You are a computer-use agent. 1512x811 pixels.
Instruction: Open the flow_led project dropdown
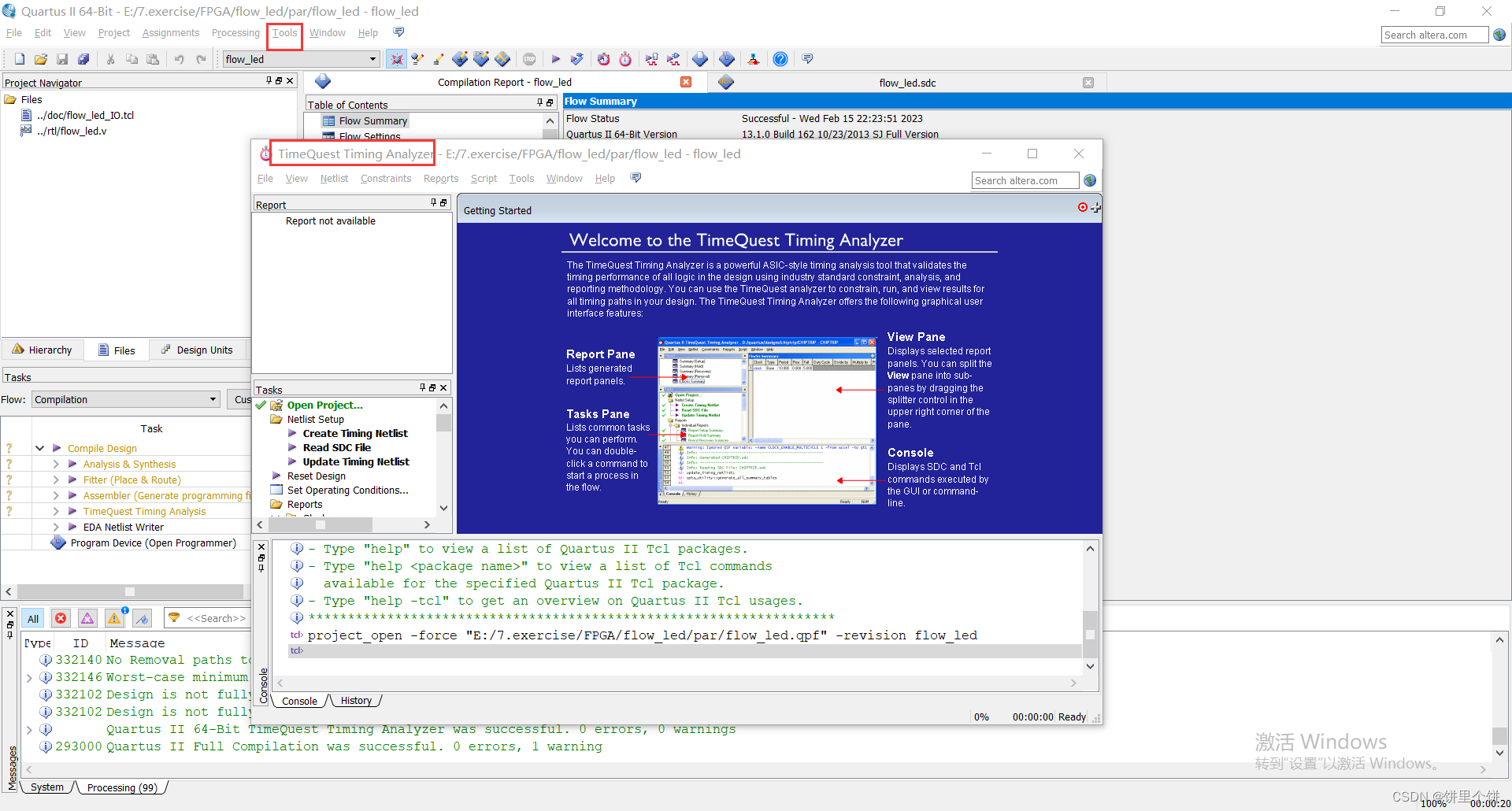tap(301, 59)
